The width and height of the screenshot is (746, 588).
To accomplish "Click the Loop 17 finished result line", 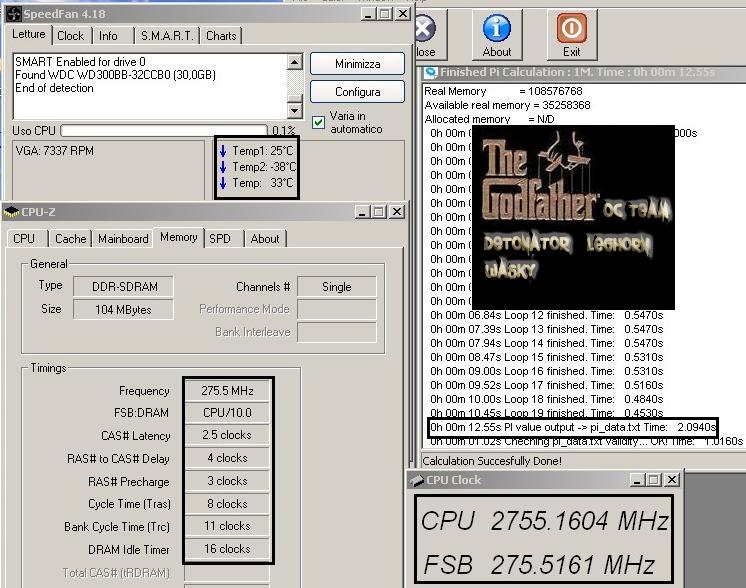I will coord(547,385).
